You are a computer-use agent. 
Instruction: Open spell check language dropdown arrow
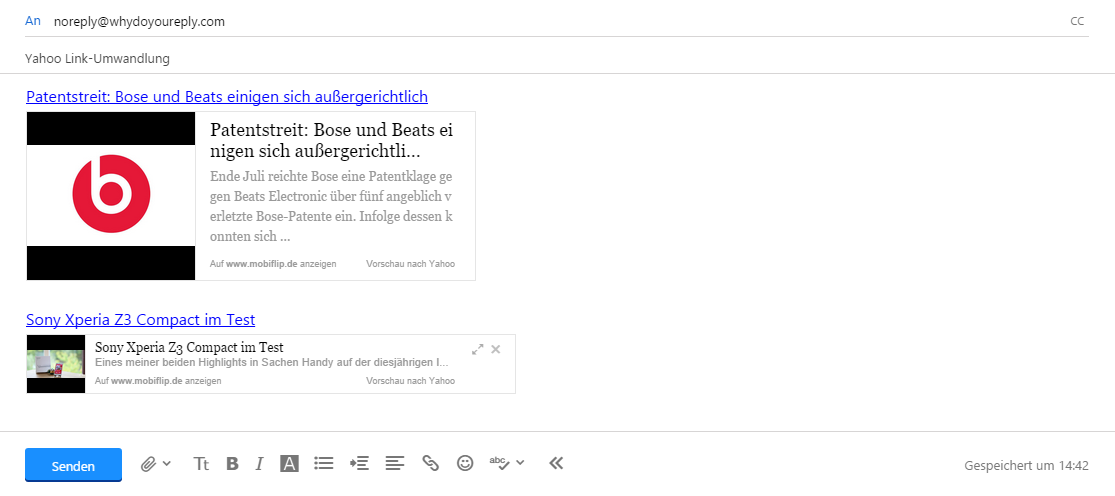point(521,463)
